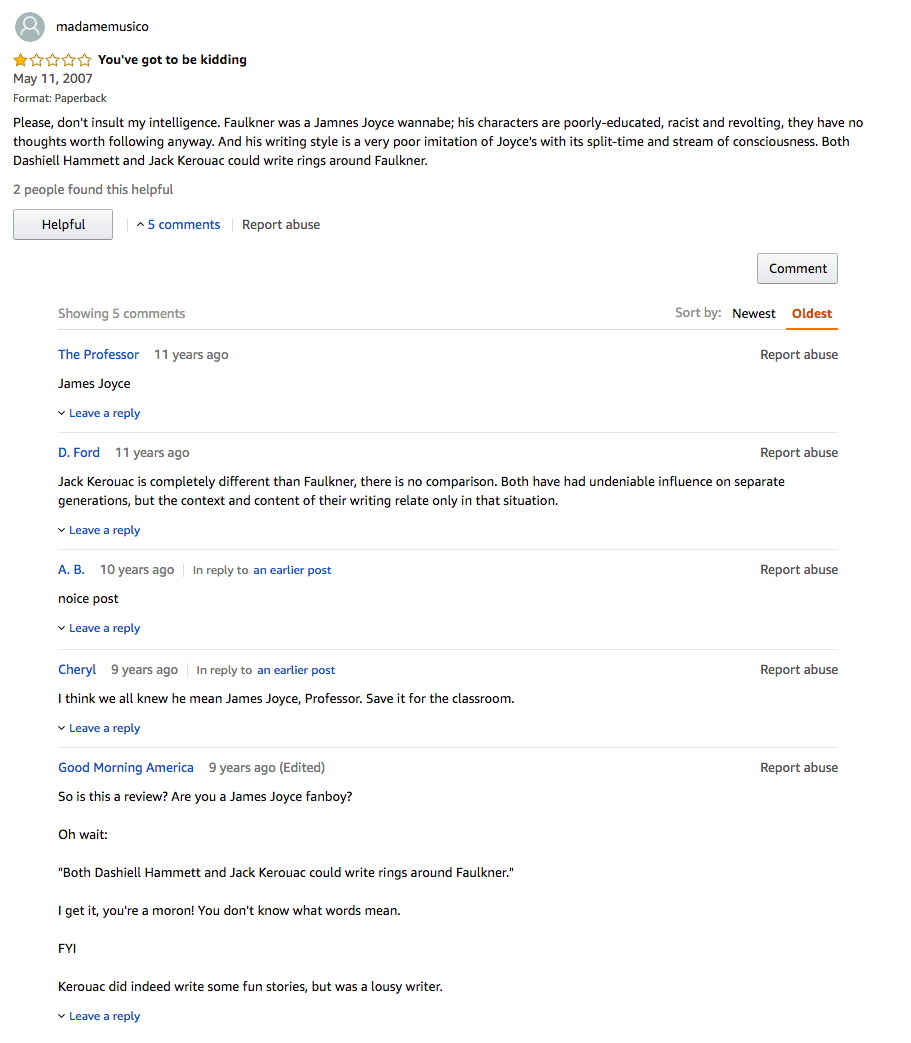Open the Comment button
The width and height of the screenshot is (911, 1043).
[x=797, y=269]
